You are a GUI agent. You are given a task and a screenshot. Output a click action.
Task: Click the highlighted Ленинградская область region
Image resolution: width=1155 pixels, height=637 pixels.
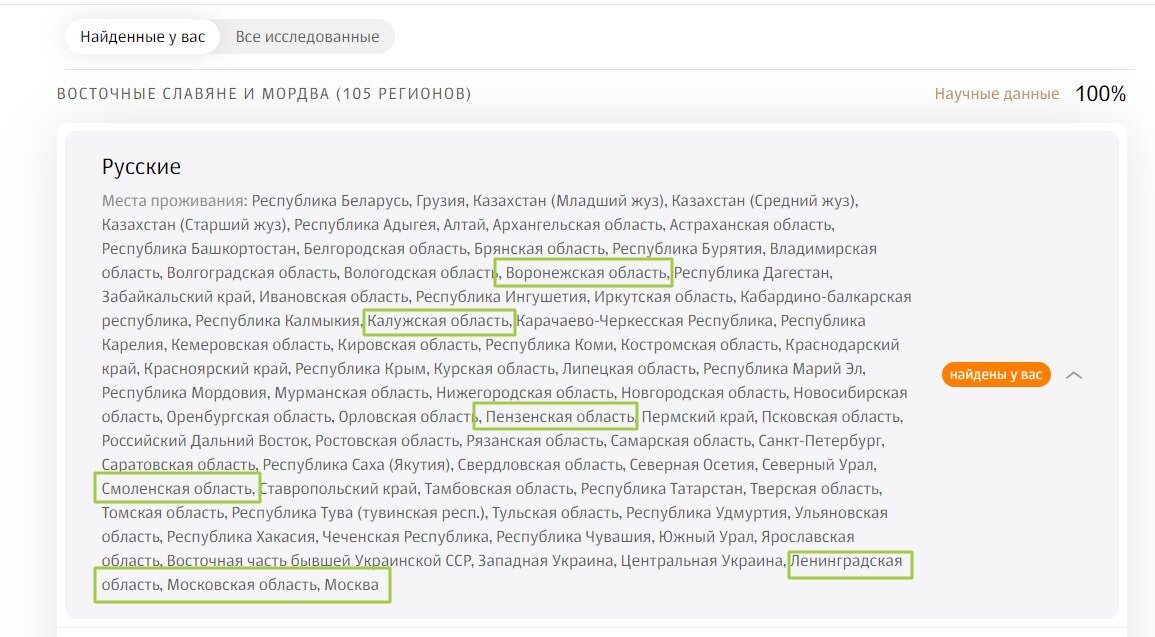(851, 564)
